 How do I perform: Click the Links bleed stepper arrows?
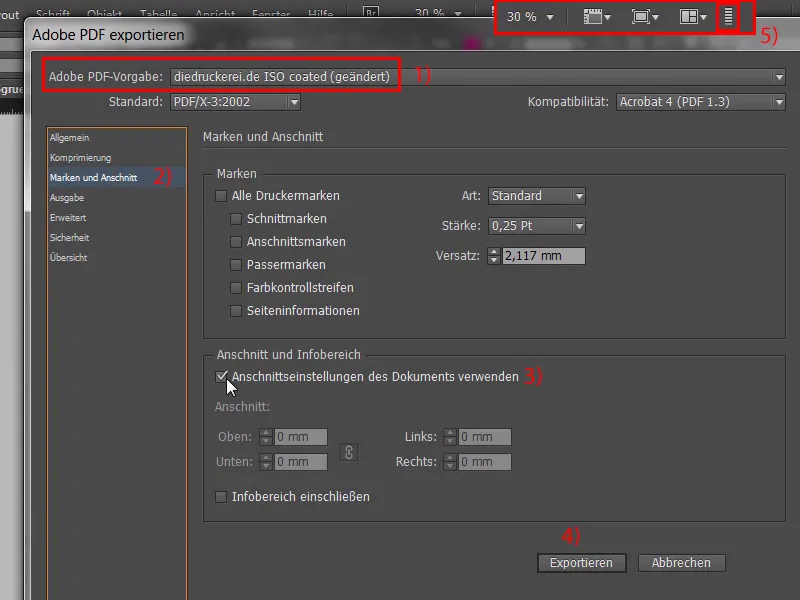click(x=449, y=437)
